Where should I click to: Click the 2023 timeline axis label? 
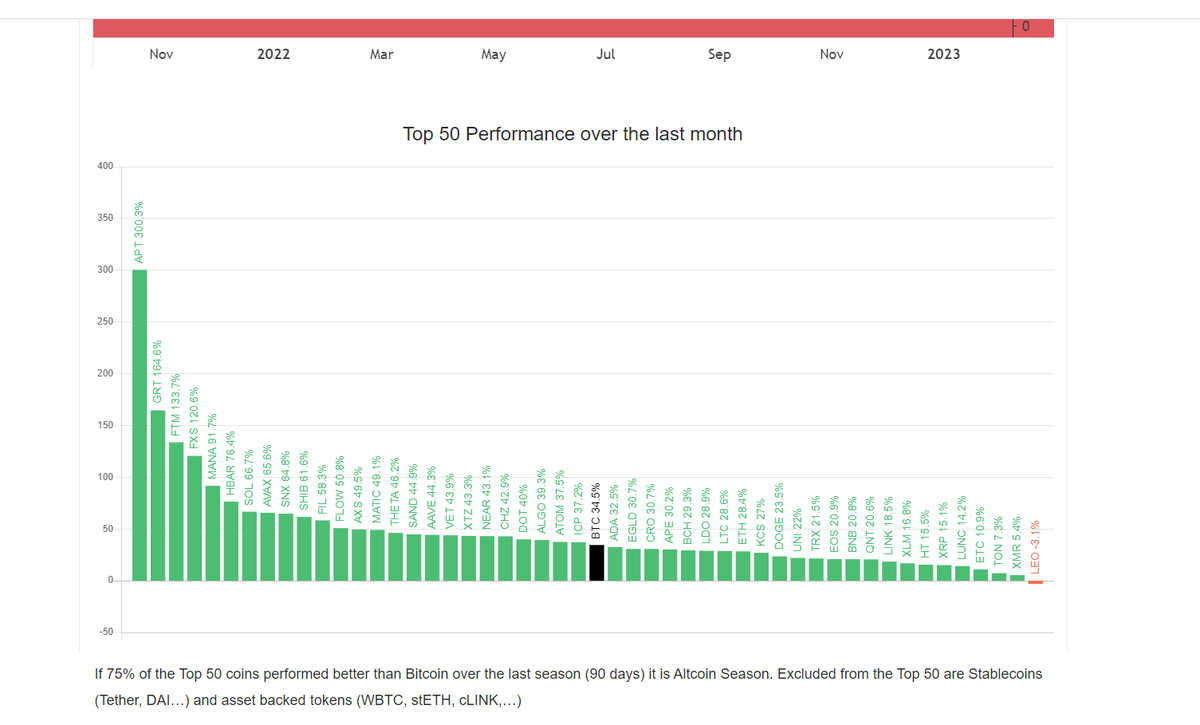943,54
